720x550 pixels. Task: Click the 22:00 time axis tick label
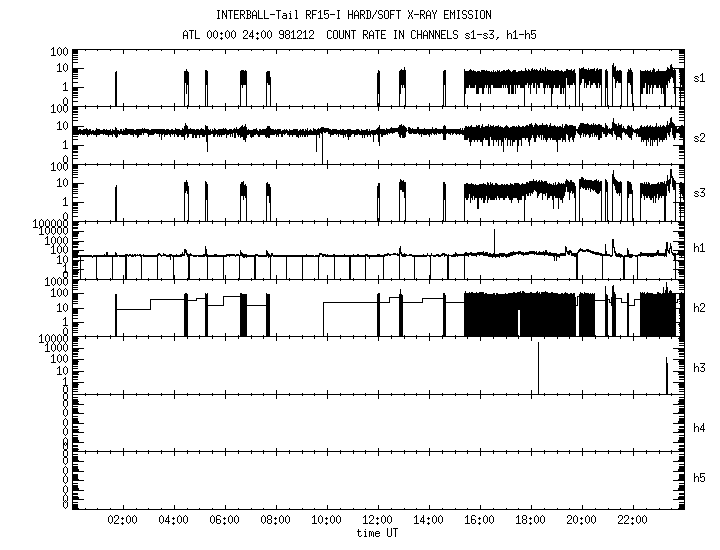point(632,522)
